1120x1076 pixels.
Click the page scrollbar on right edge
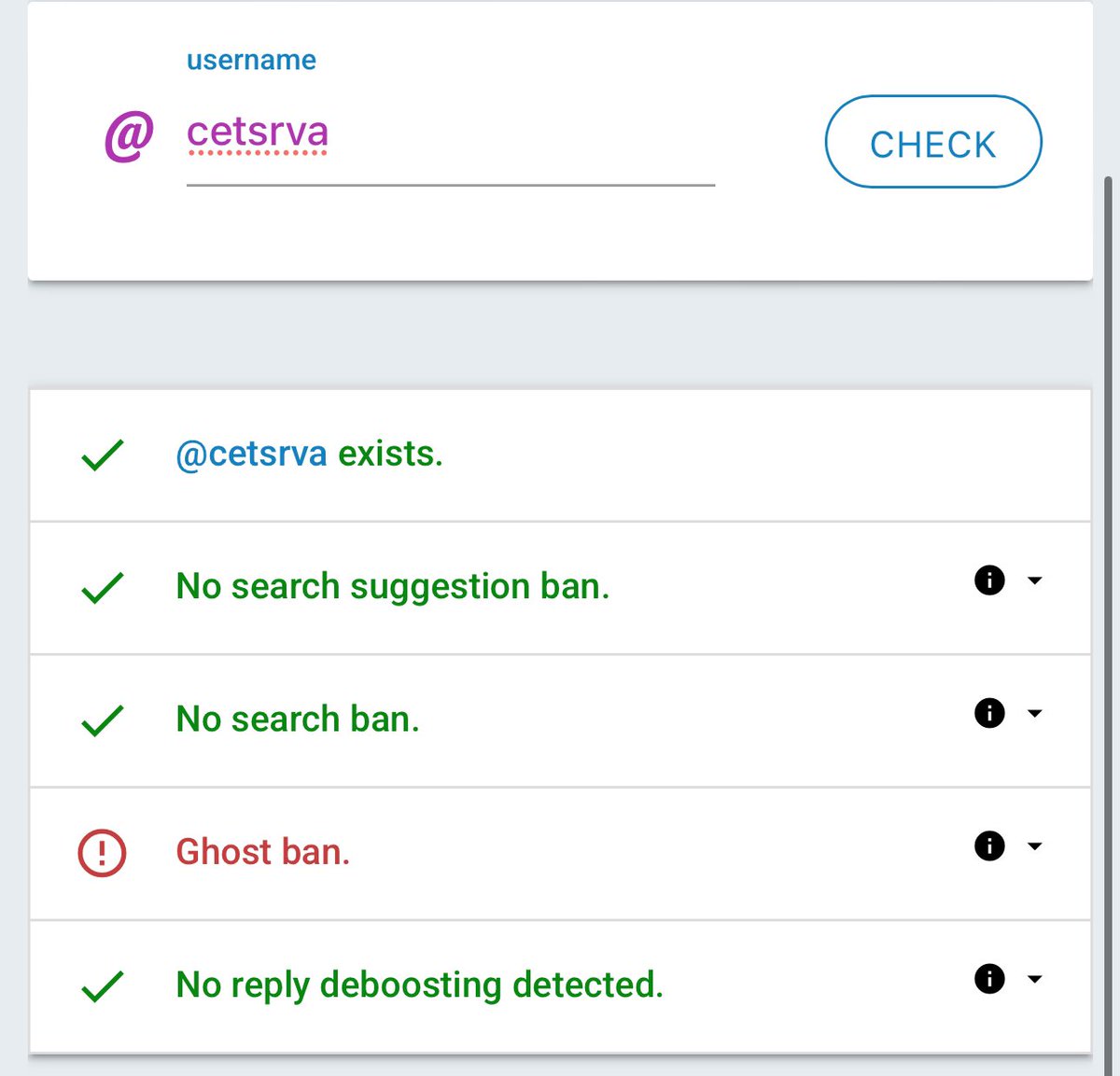pos(1111,560)
